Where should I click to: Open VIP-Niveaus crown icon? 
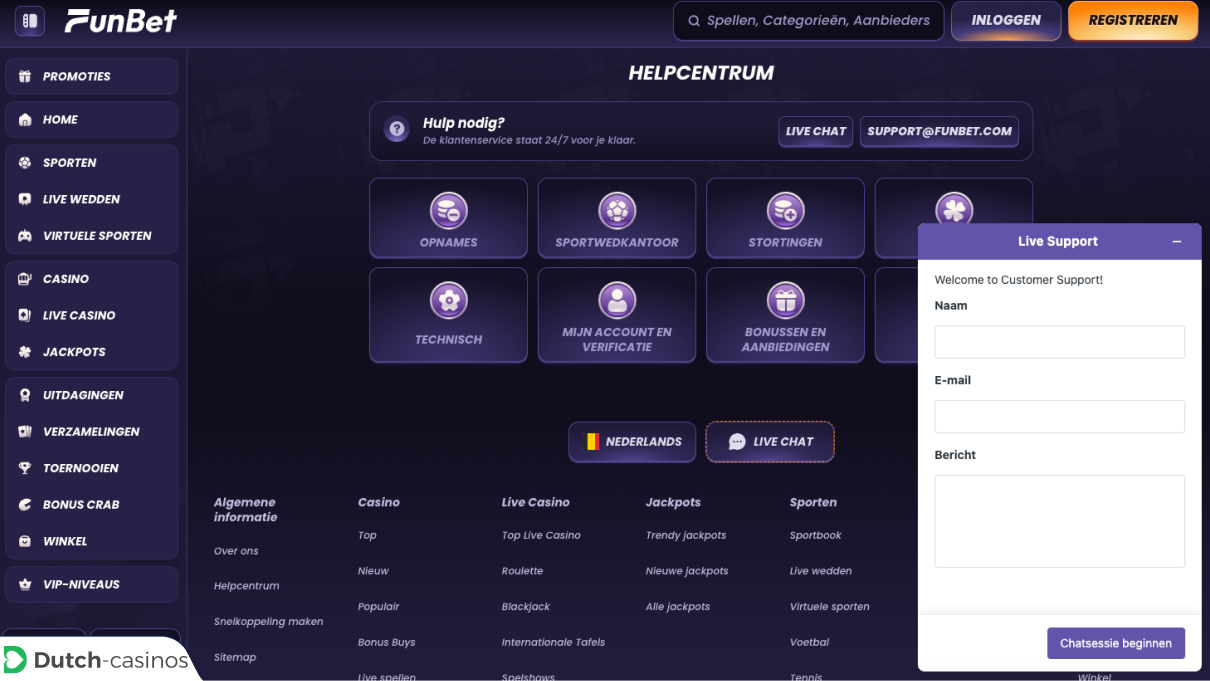tap(25, 584)
